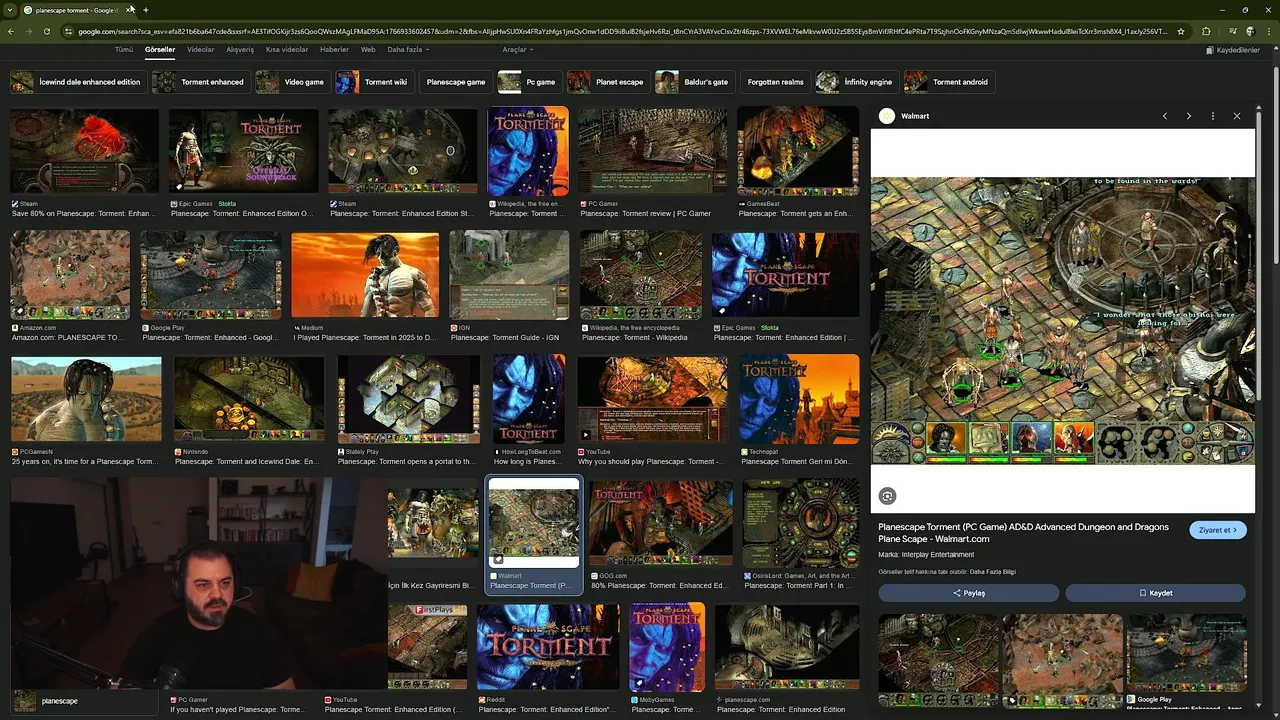
Task: Open the Web results tab
Action: point(368,49)
